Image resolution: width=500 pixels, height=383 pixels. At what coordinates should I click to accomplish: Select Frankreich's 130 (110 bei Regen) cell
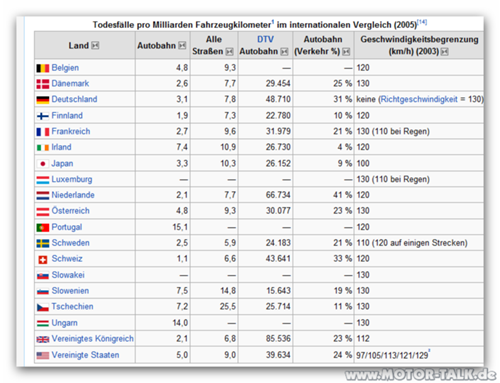[x=419, y=131]
